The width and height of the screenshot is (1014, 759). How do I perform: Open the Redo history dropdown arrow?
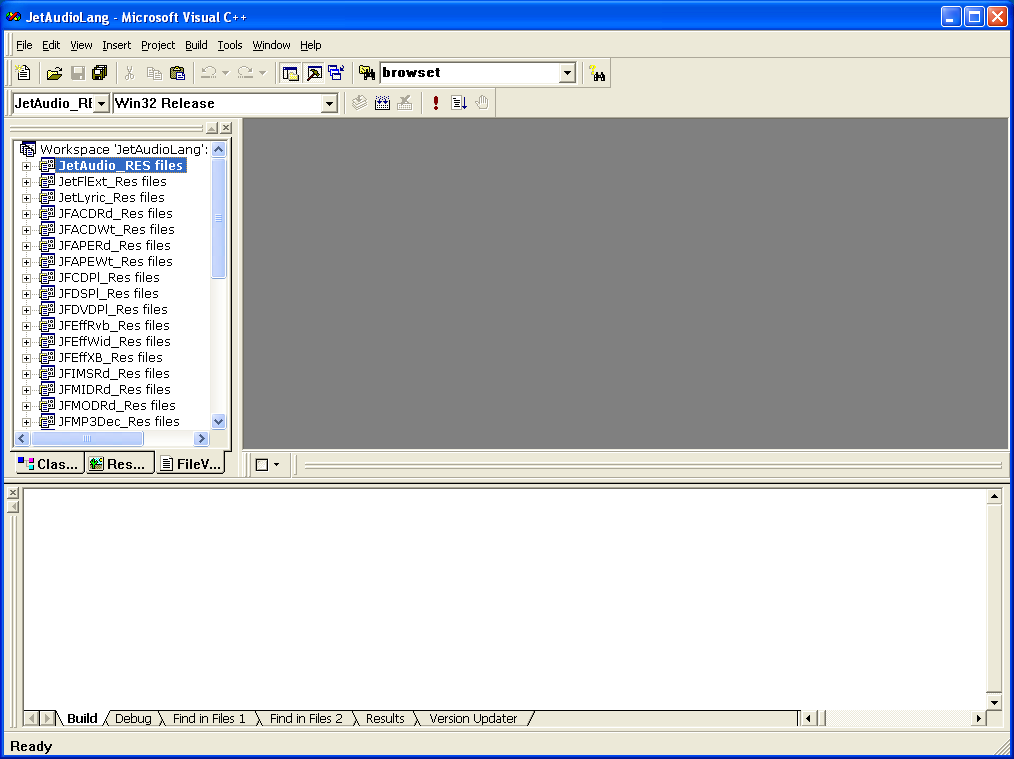[x=263, y=73]
